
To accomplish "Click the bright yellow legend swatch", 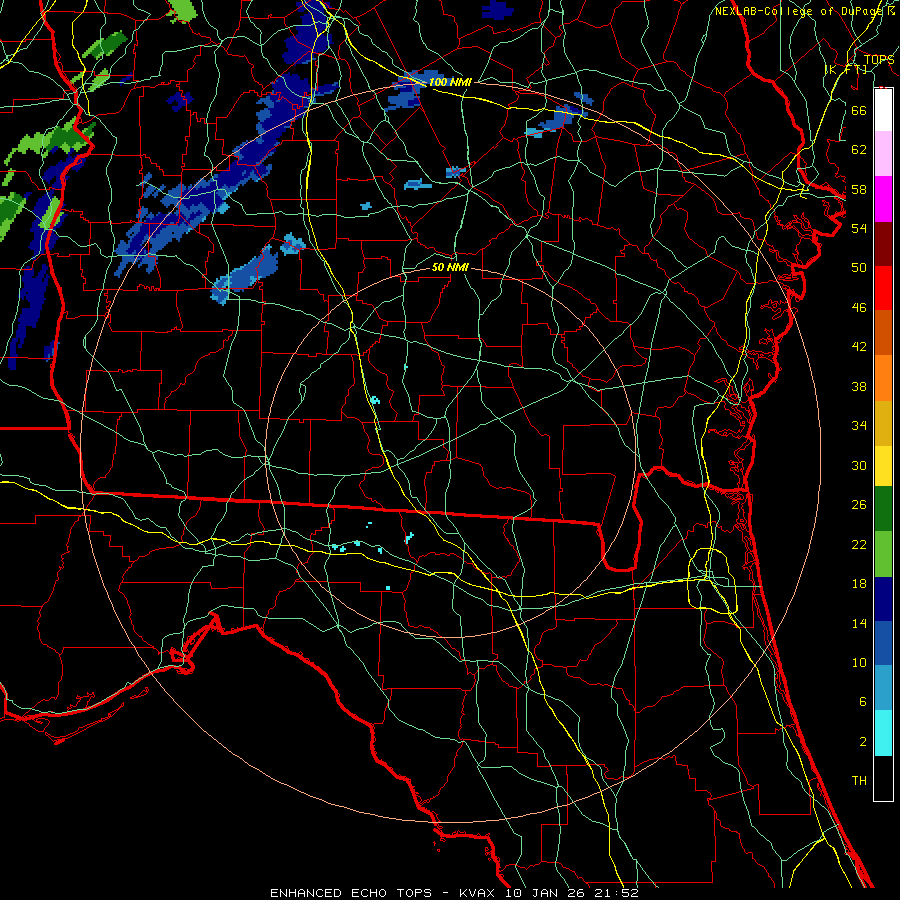I will pos(883,466).
